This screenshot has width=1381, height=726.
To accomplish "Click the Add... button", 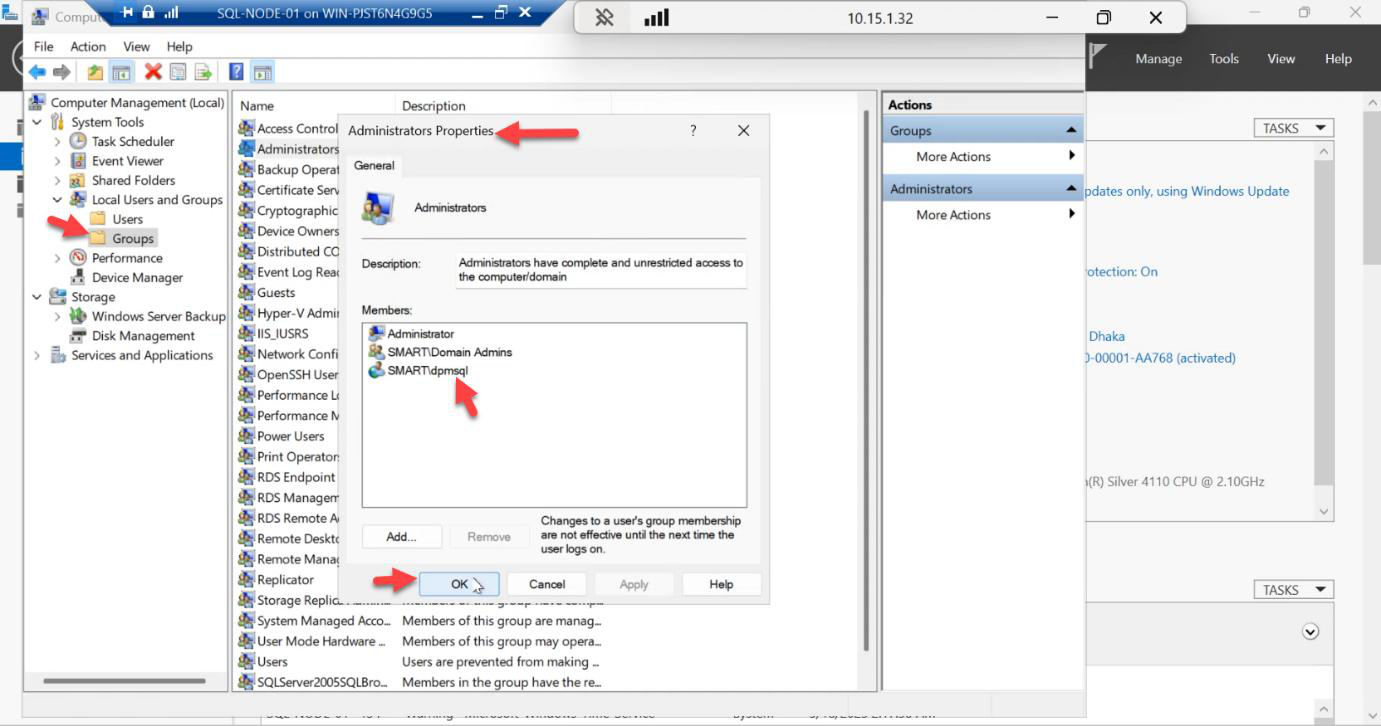I will coord(401,537).
